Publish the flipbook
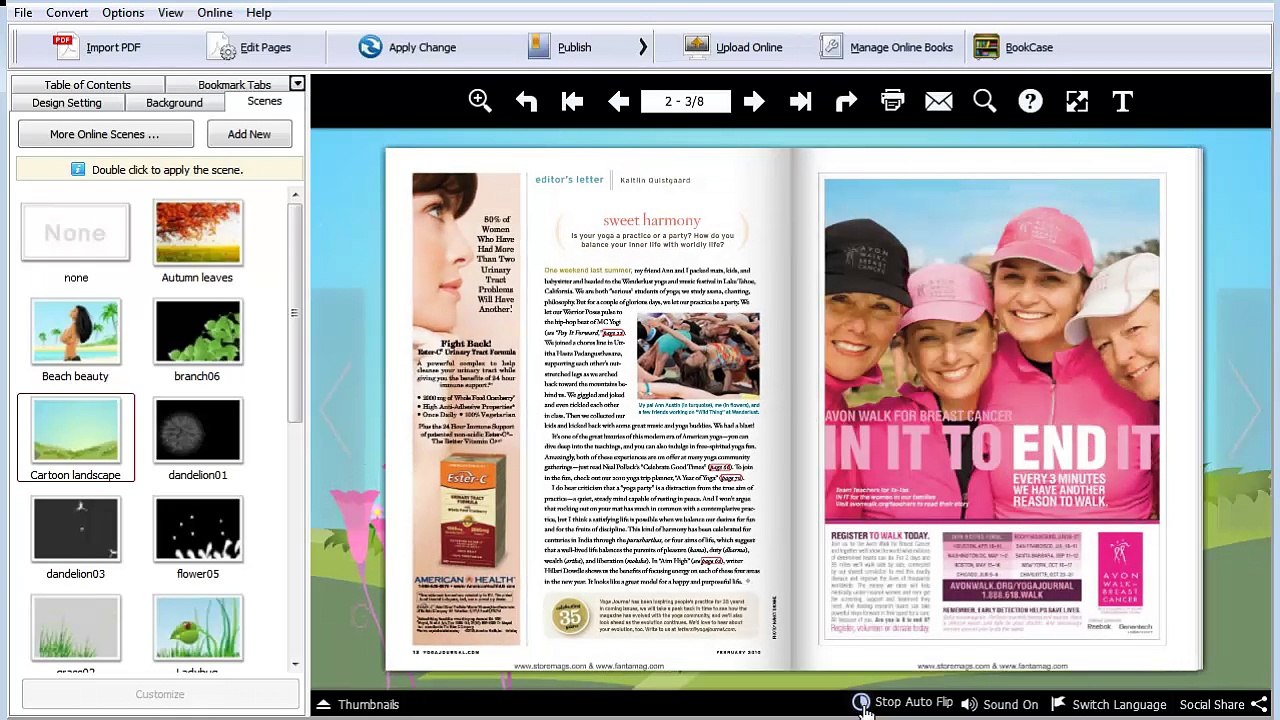Image resolution: width=1280 pixels, height=720 pixels. [560, 47]
